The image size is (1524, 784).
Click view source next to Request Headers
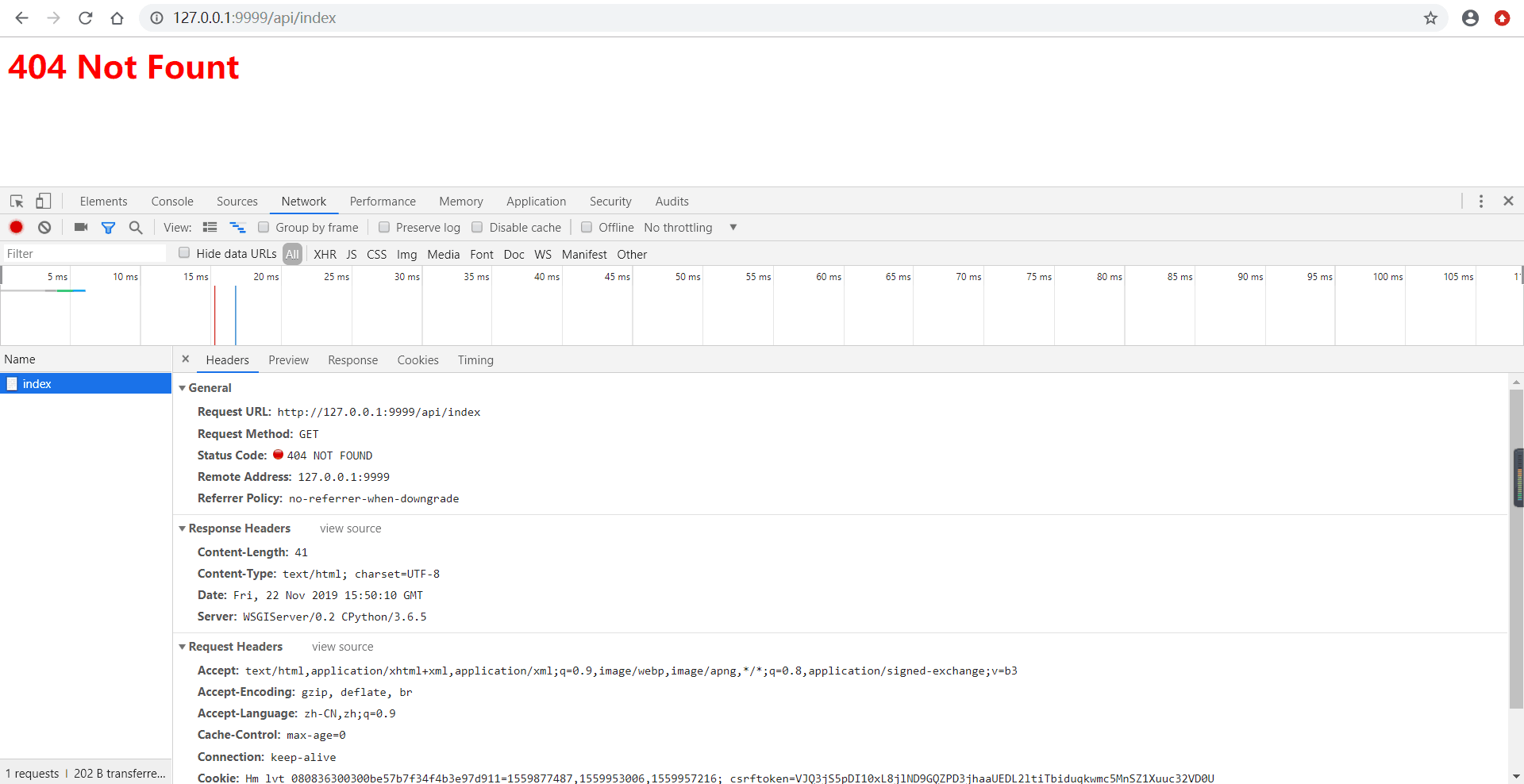coord(341,647)
